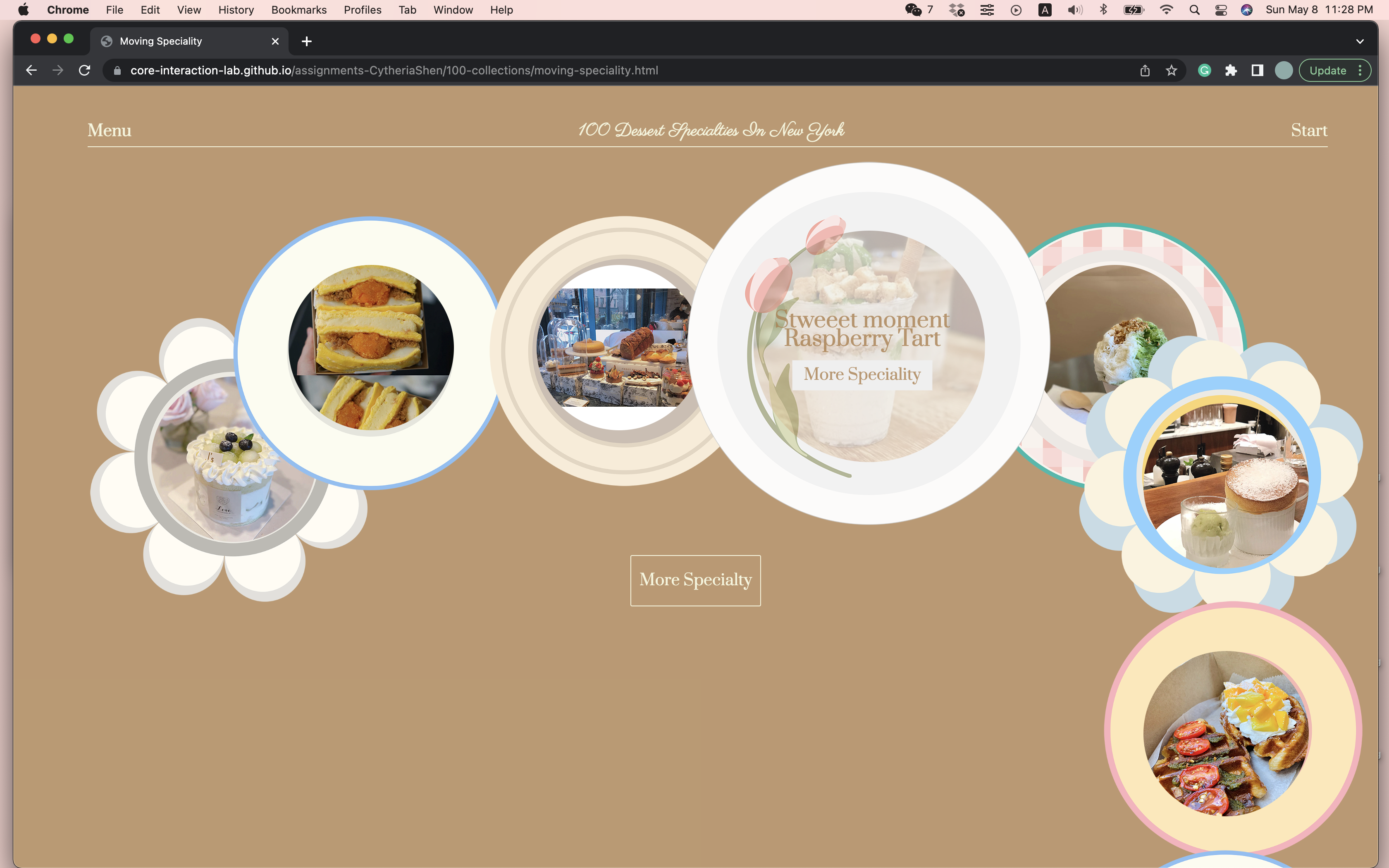Open the File menu
The image size is (1389, 868).
pos(114,10)
